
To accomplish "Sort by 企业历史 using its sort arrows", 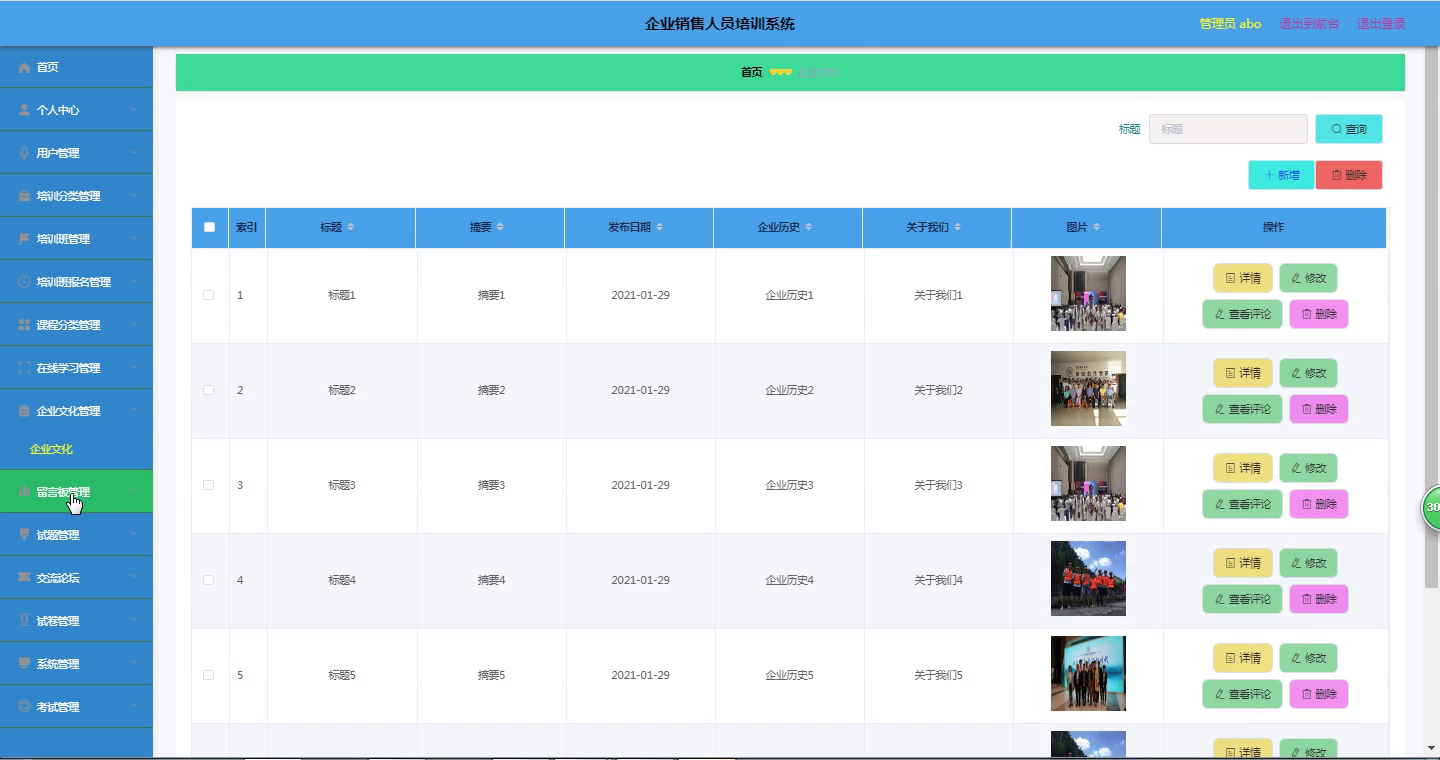I will 808,227.
